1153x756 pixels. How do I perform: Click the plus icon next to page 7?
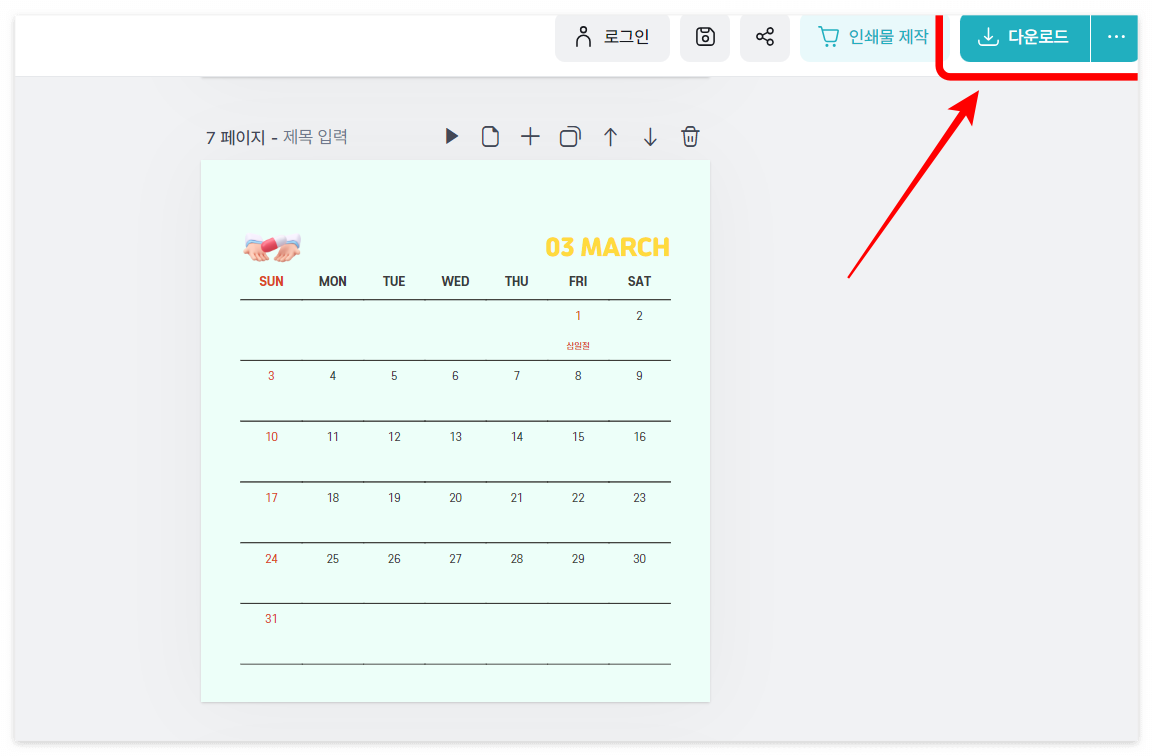point(530,136)
